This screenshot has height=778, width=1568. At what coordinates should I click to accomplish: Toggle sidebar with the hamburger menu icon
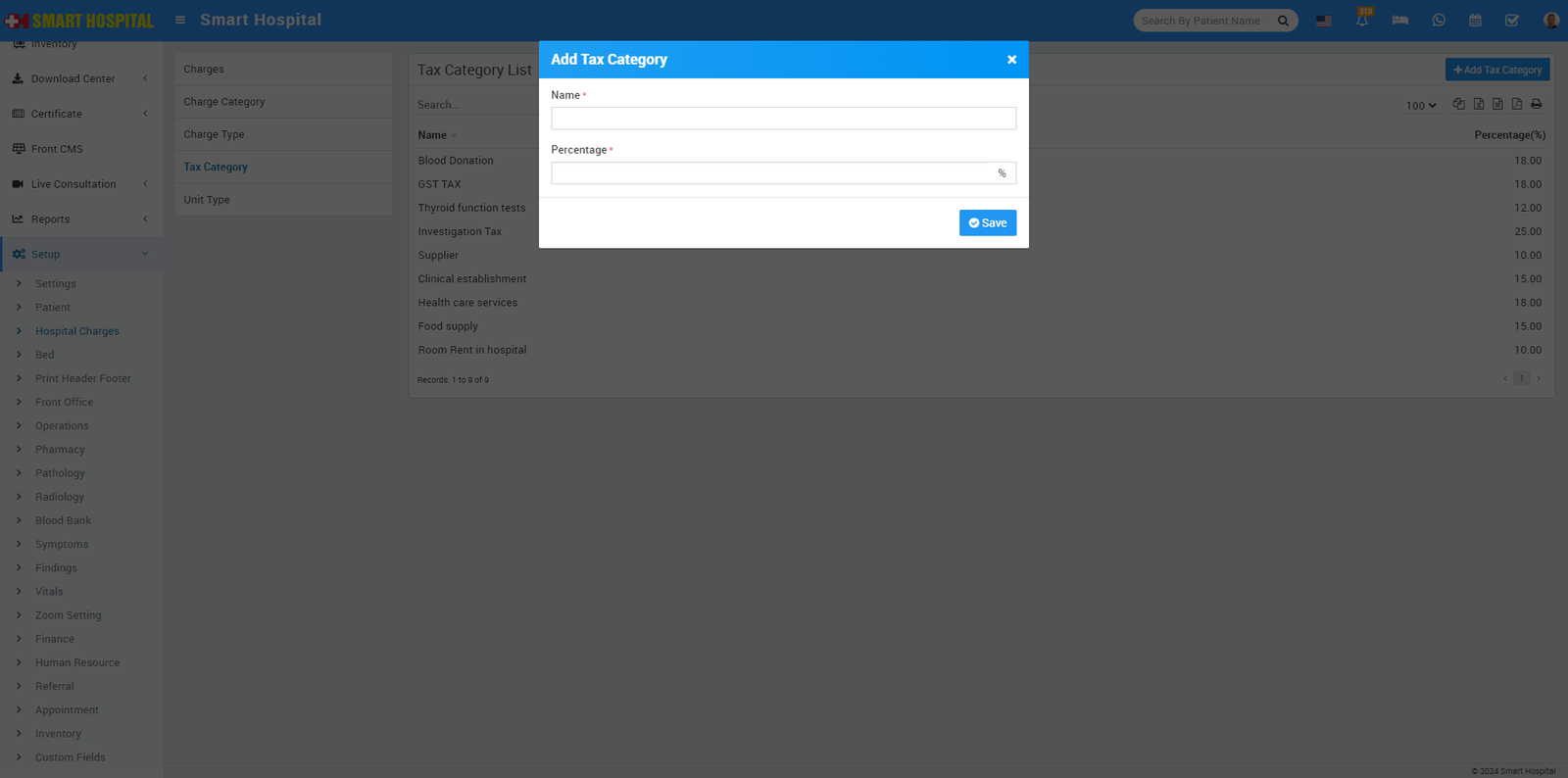[x=180, y=20]
